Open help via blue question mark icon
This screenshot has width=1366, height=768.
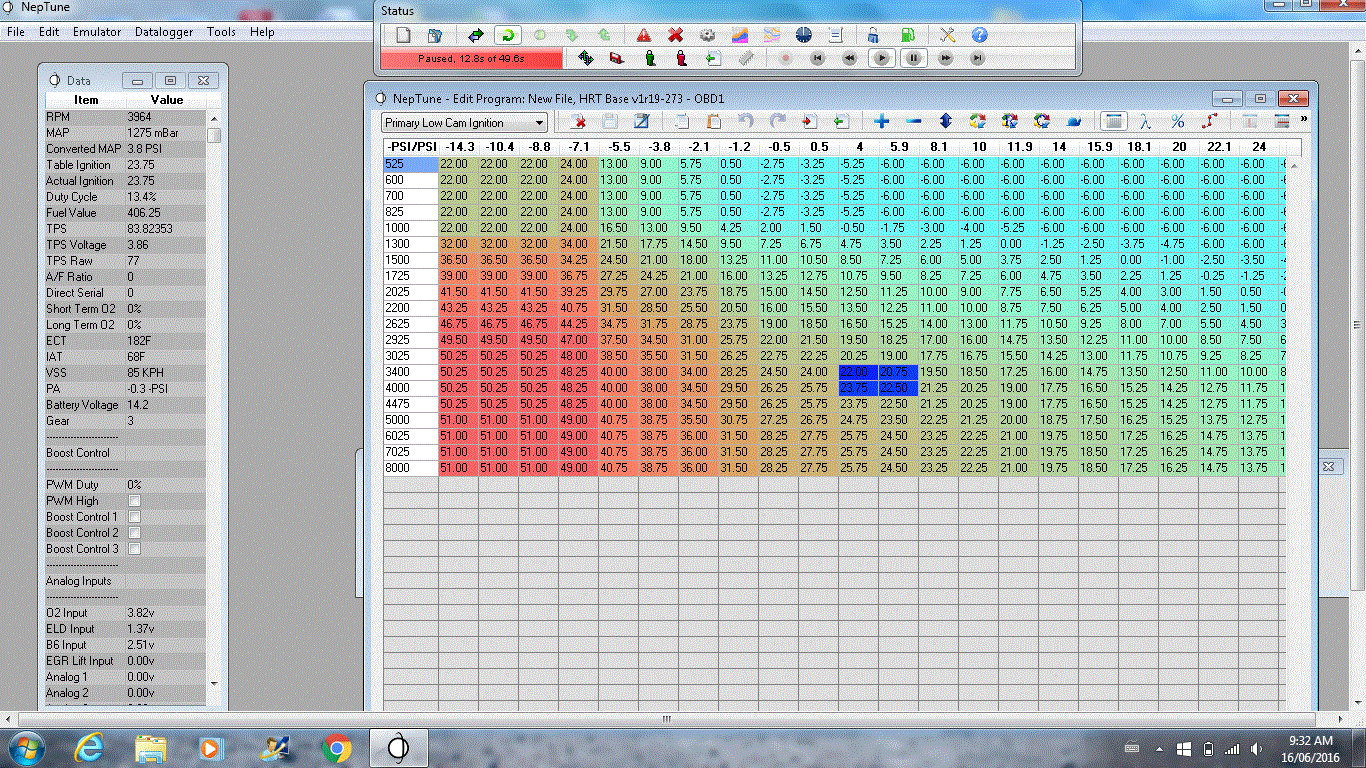coord(979,35)
